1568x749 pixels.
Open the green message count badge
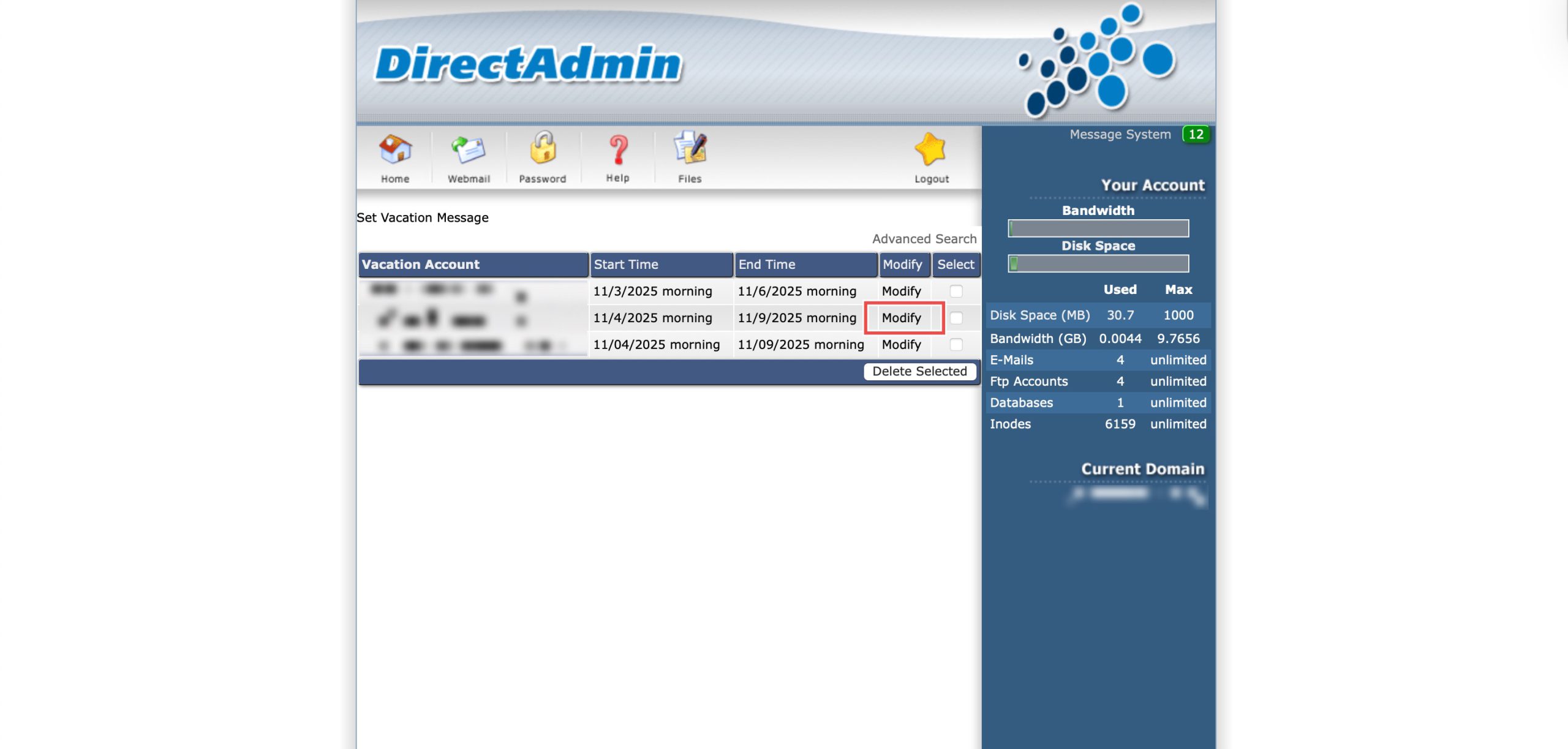point(1196,134)
